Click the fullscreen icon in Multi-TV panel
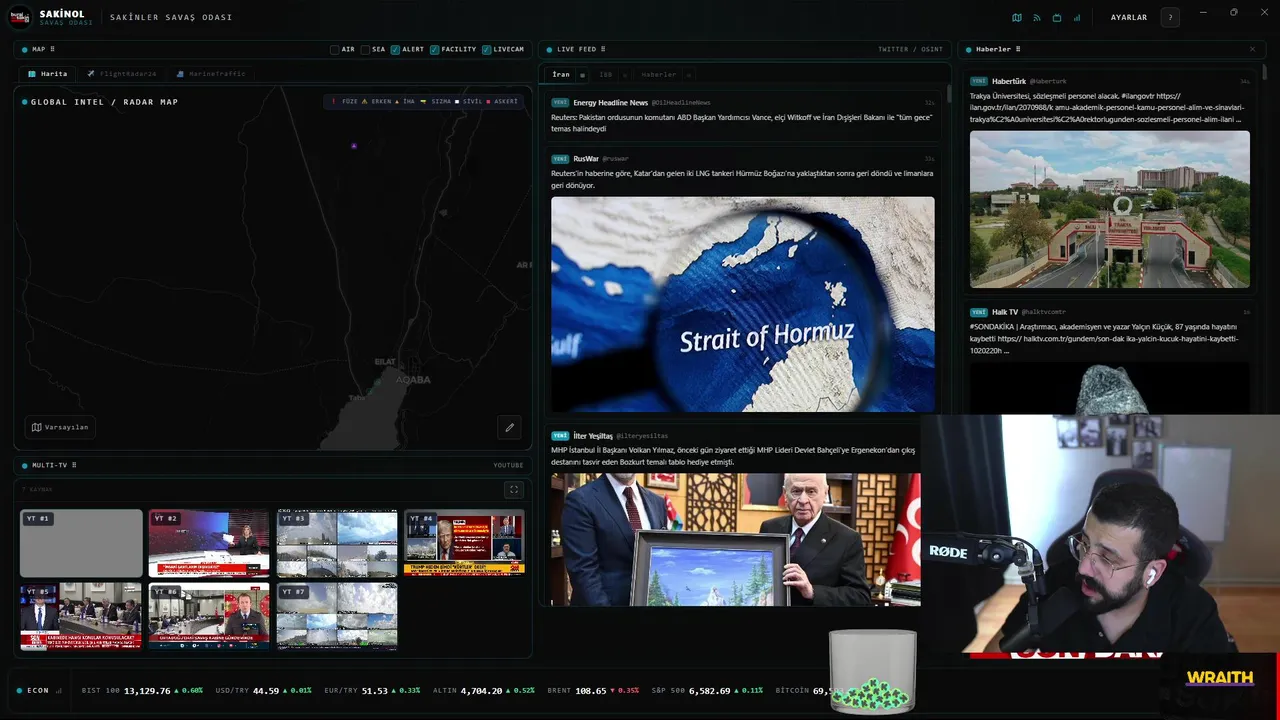The height and width of the screenshot is (720, 1280). click(514, 489)
